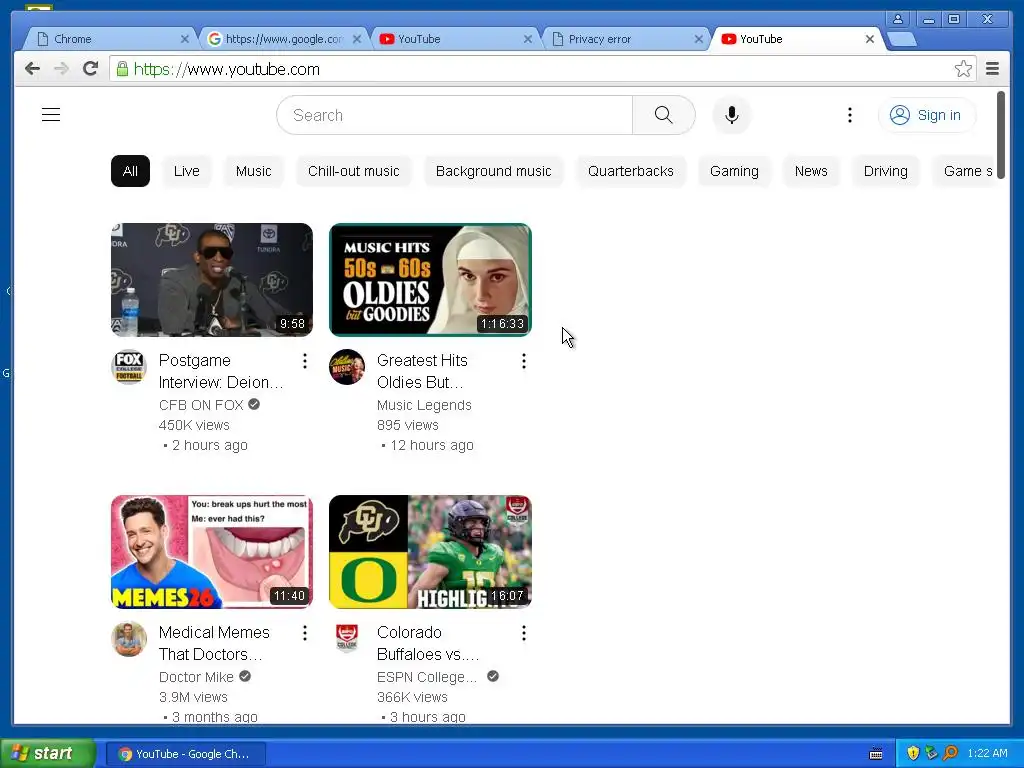Open the Colorado vs Oregon highlights thumbnail

[430, 552]
